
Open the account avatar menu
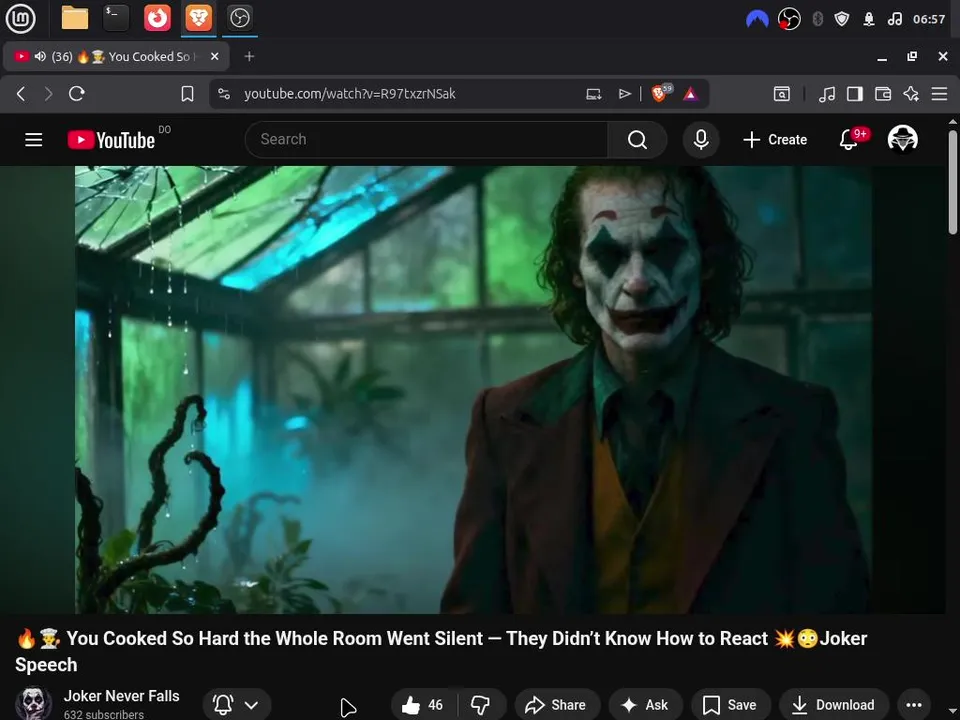tap(902, 139)
